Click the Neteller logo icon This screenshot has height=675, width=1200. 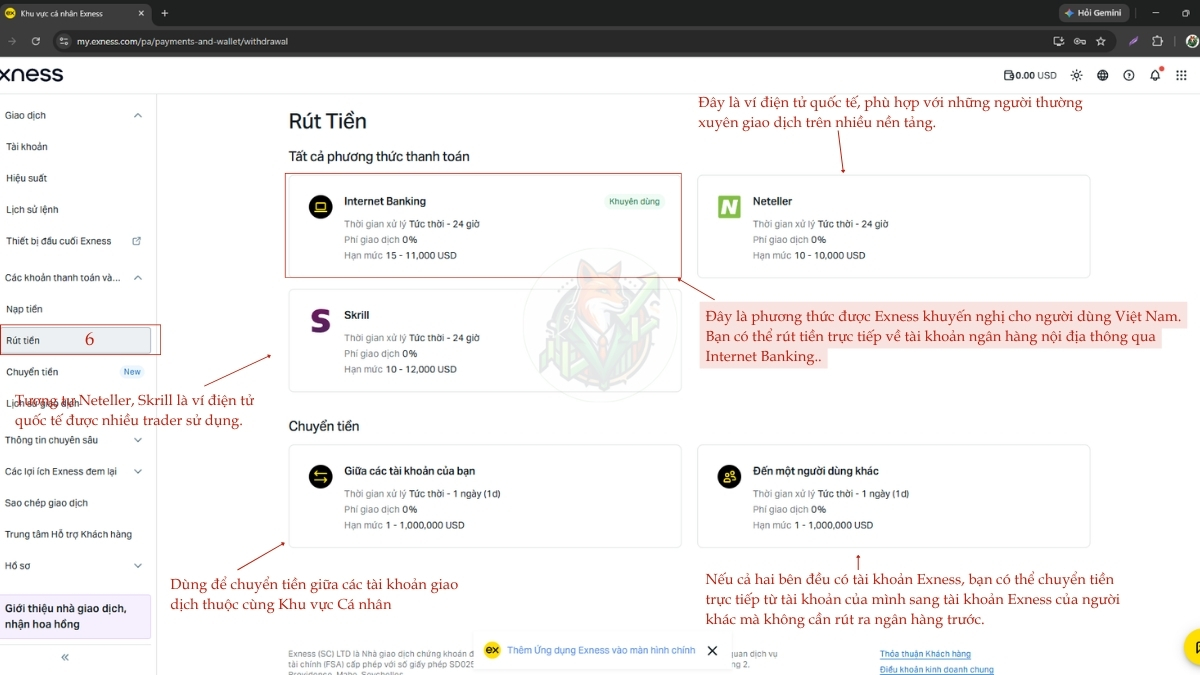coord(729,207)
